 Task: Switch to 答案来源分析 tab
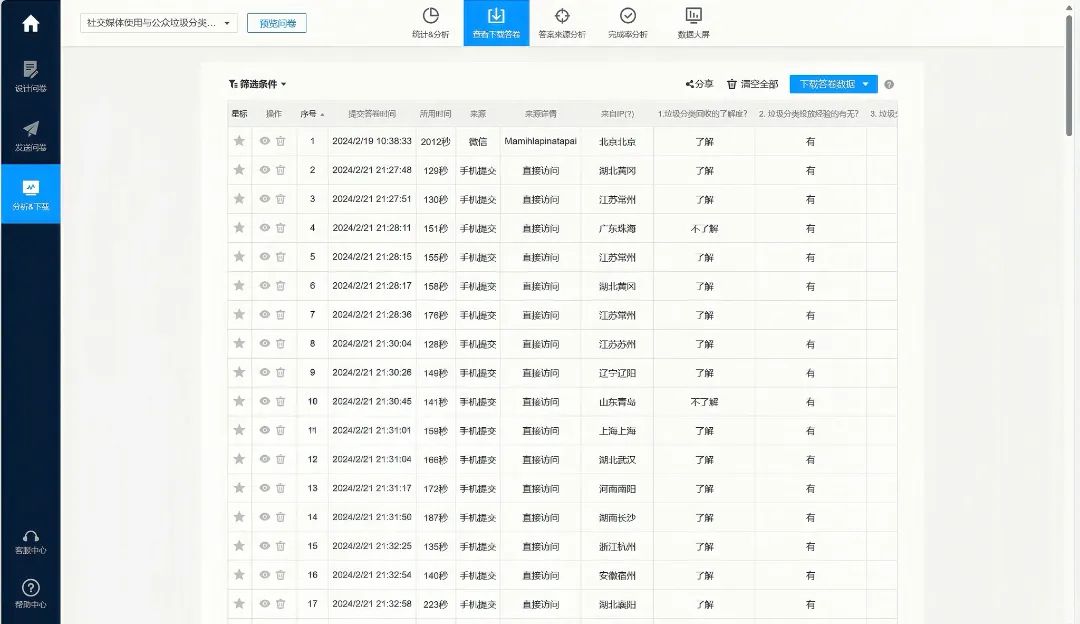[x=562, y=23]
